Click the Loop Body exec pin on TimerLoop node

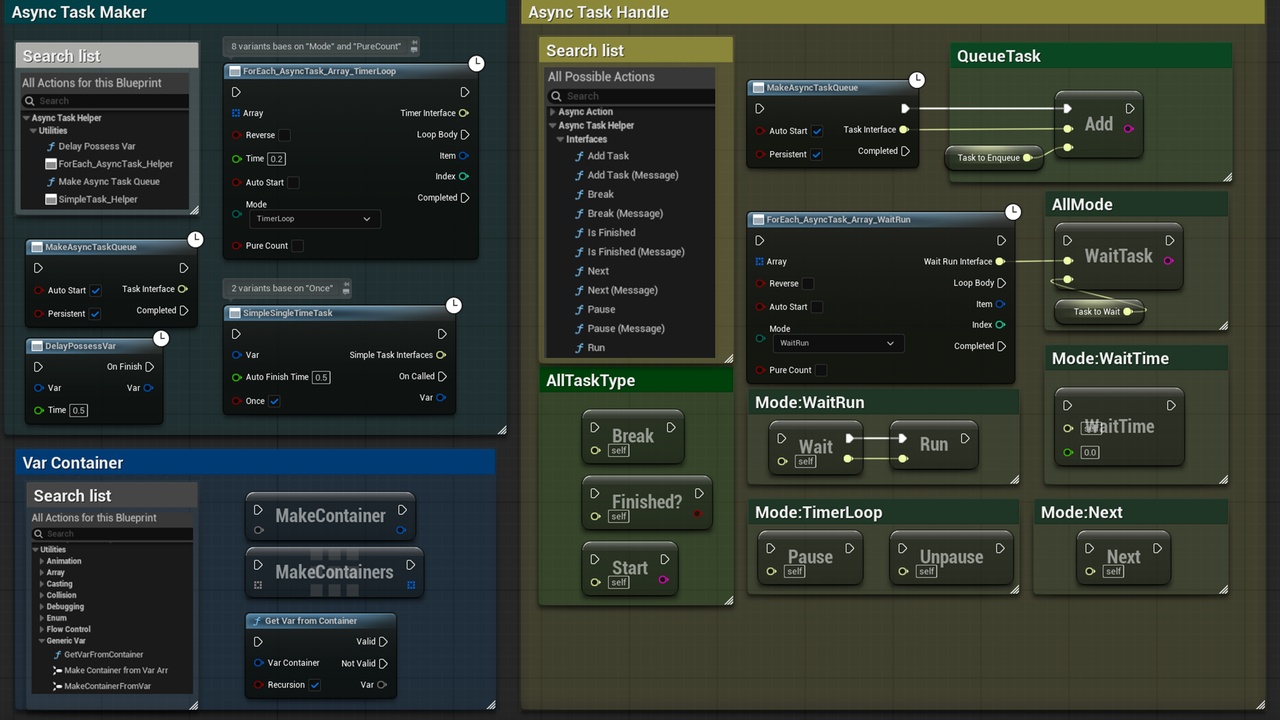pos(465,135)
